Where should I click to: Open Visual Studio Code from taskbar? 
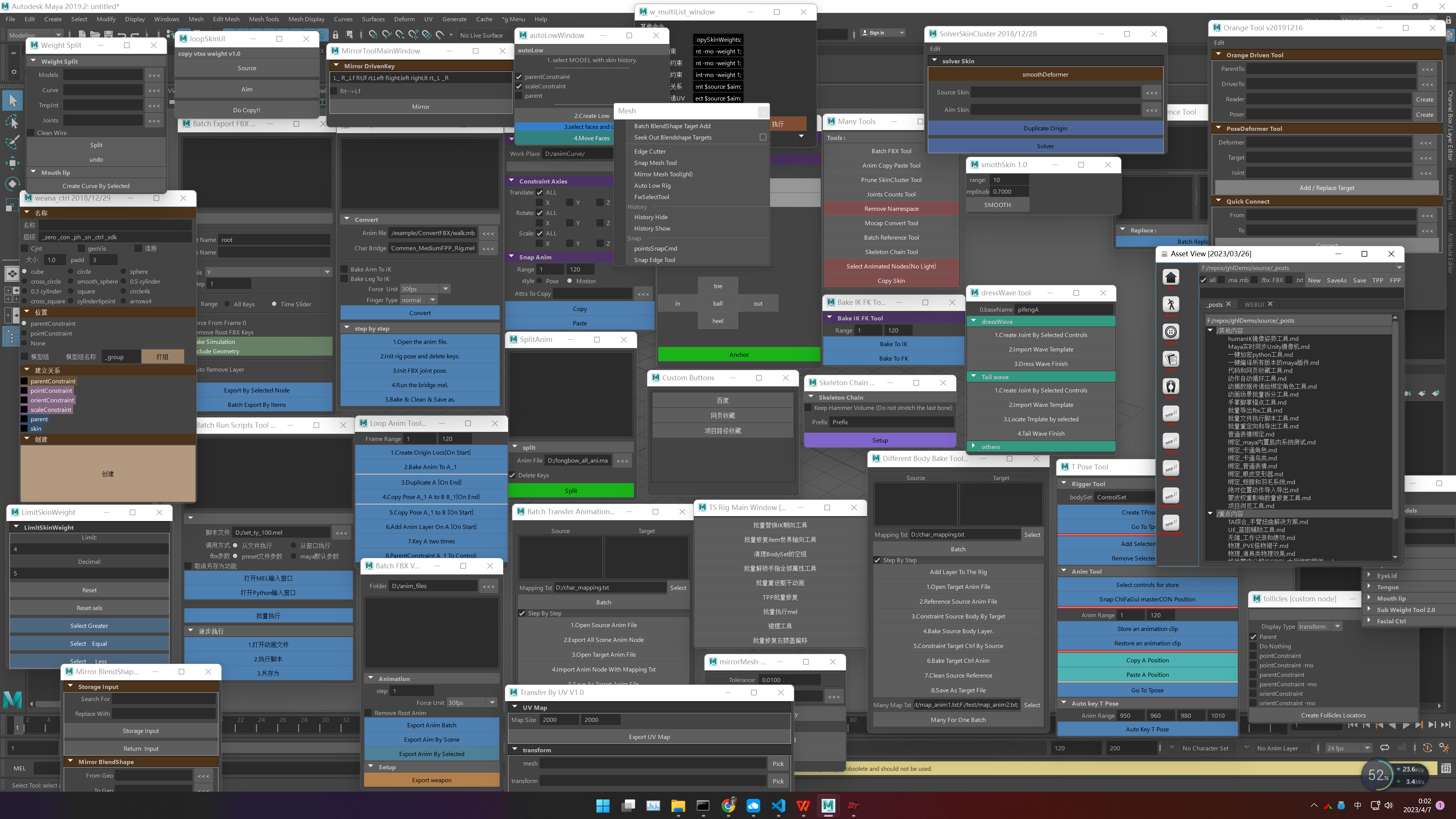(x=778, y=805)
